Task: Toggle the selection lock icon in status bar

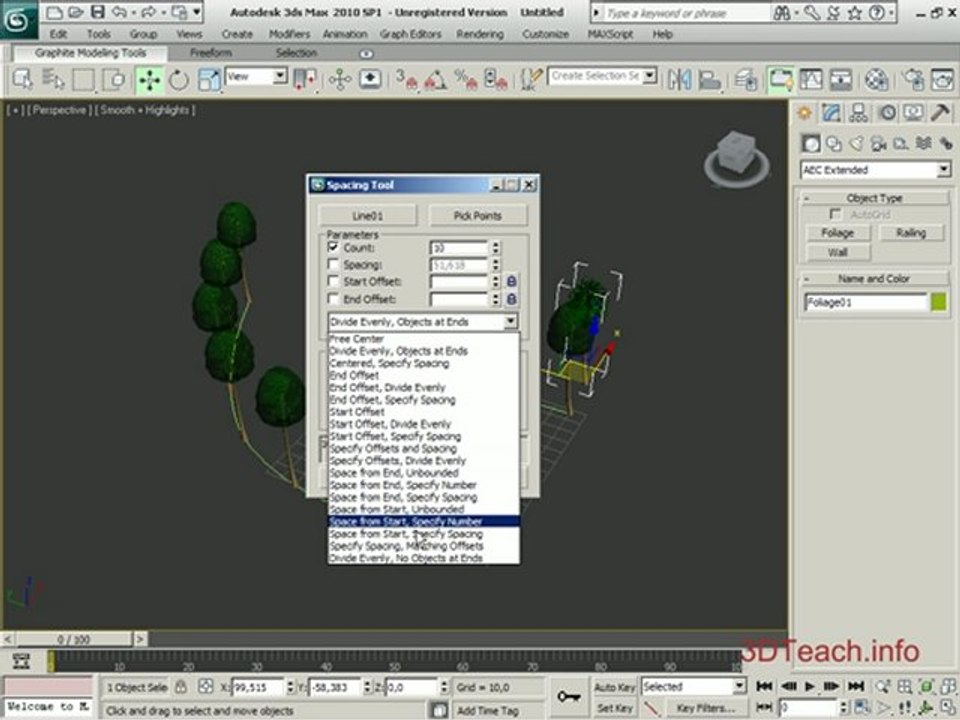Action: tap(181, 687)
